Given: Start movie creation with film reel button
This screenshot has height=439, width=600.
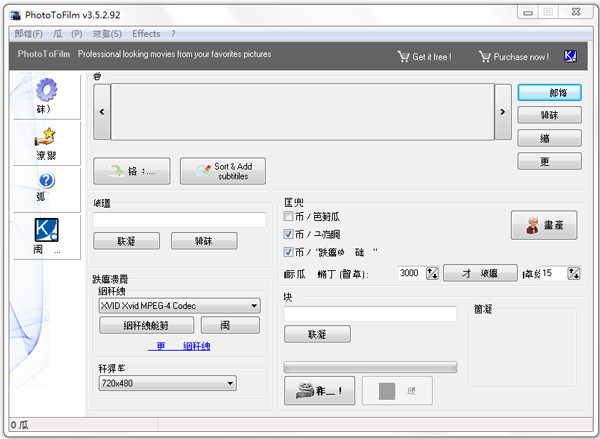Looking at the screenshot, I should coord(319,390).
